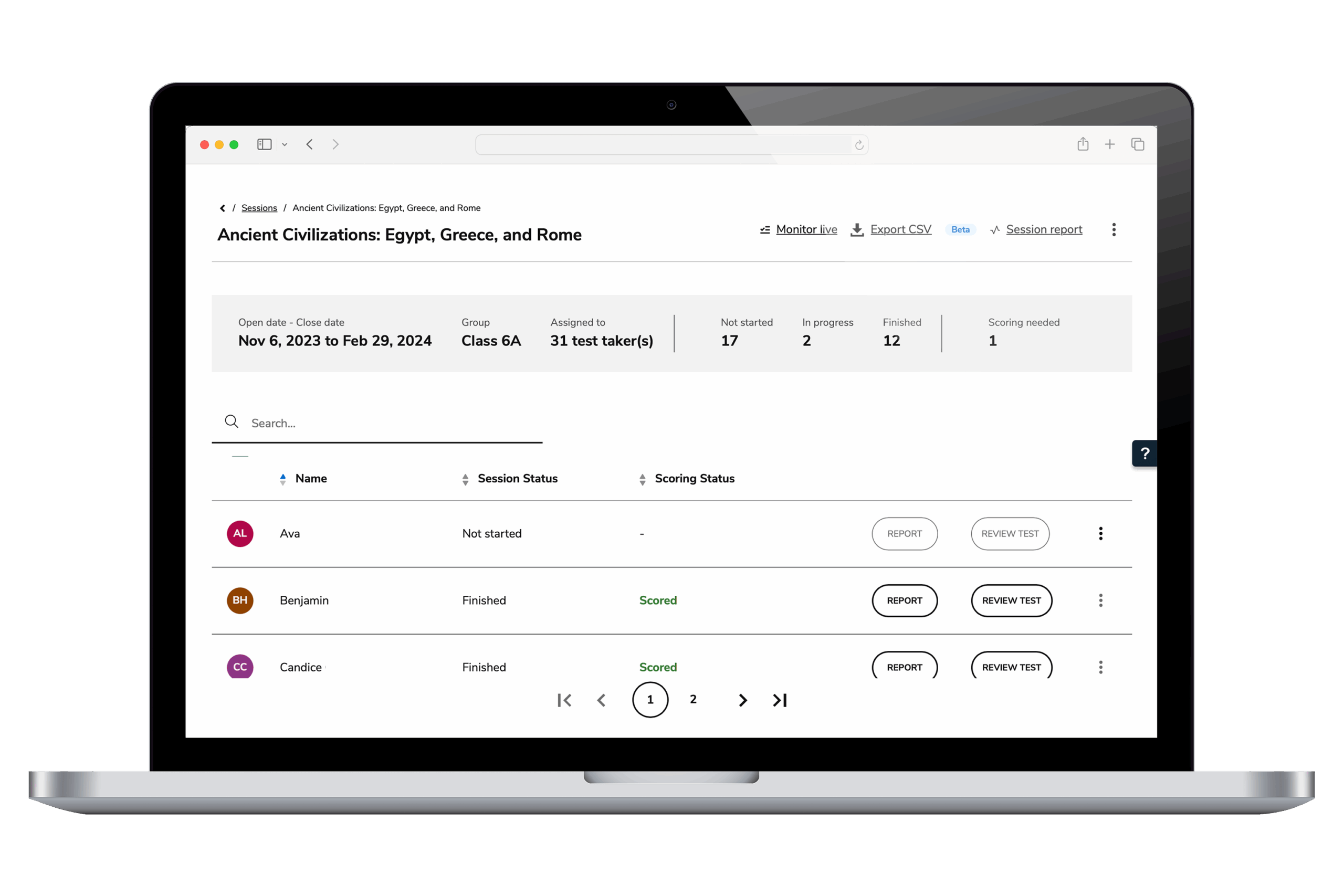Click the browser reload icon
Image resolution: width=1344 pixels, height=896 pixels.
[x=859, y=145]
